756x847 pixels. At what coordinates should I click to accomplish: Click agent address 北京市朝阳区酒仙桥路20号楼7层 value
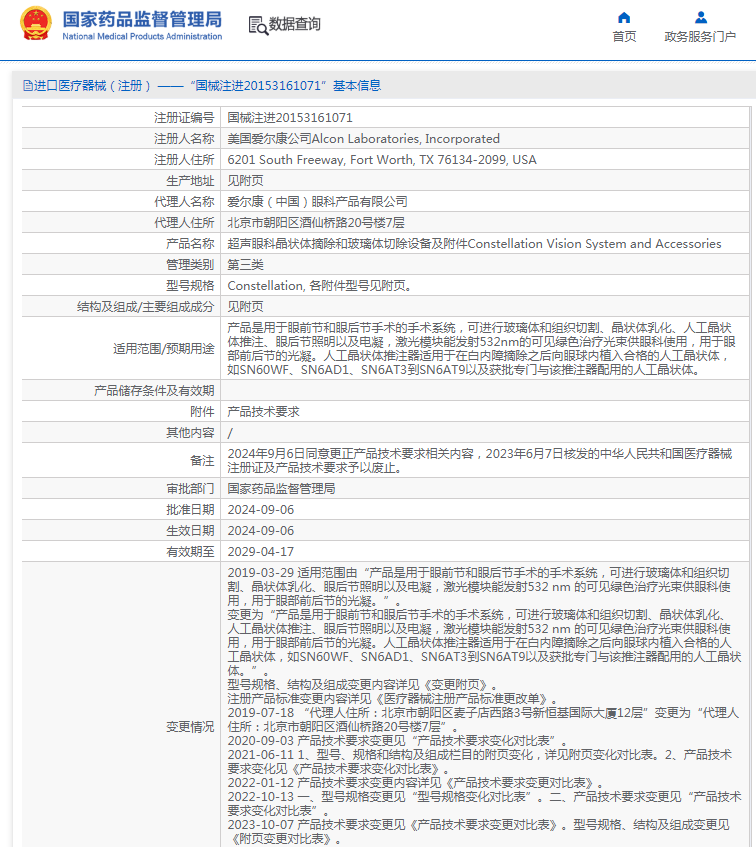click(x=316, y=223)
